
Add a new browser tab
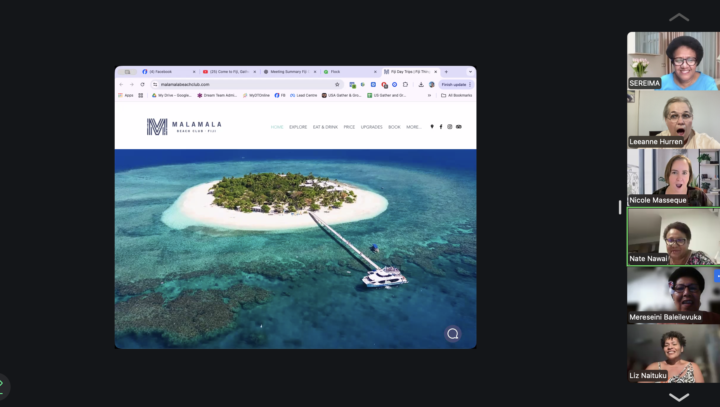click(x=446, y=72)
